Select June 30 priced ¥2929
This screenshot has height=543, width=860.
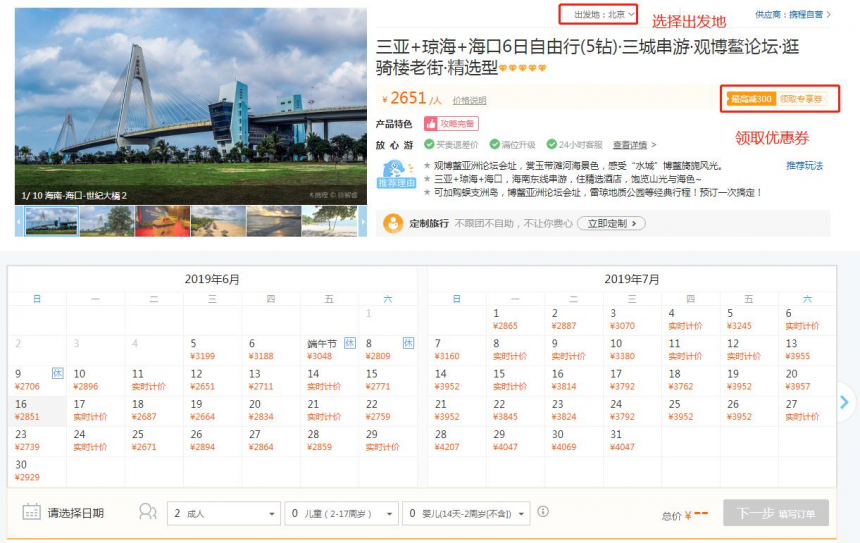[x=37, y=471]
